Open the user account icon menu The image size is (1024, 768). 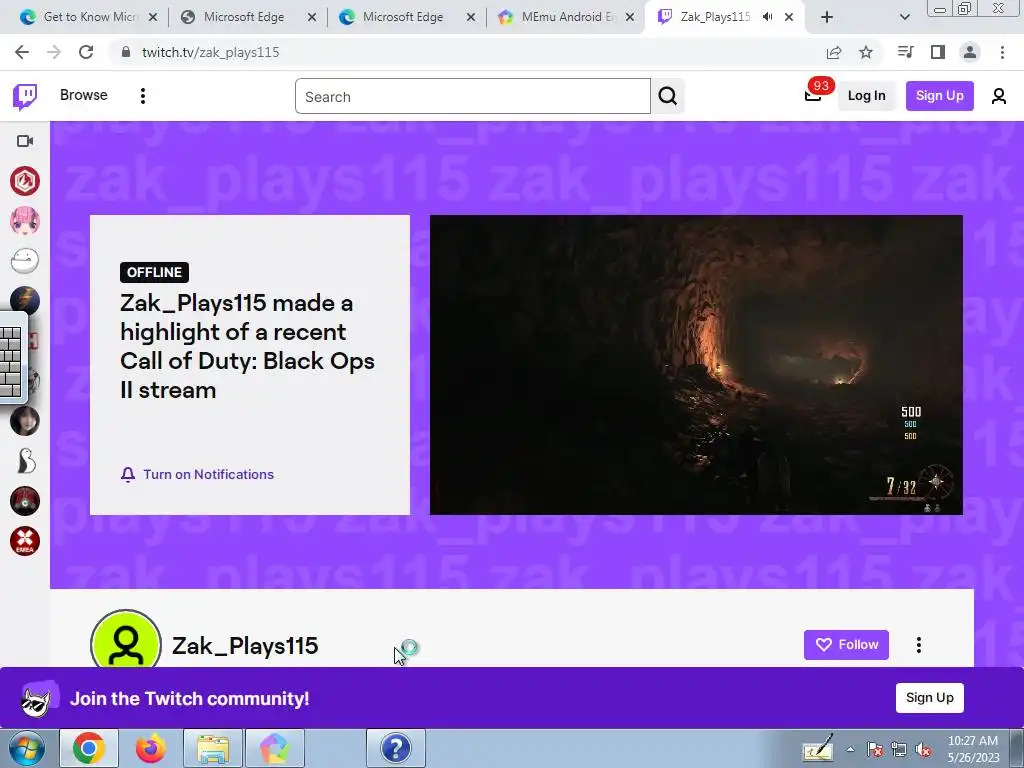pyautogui.click(x=998, y=96)
